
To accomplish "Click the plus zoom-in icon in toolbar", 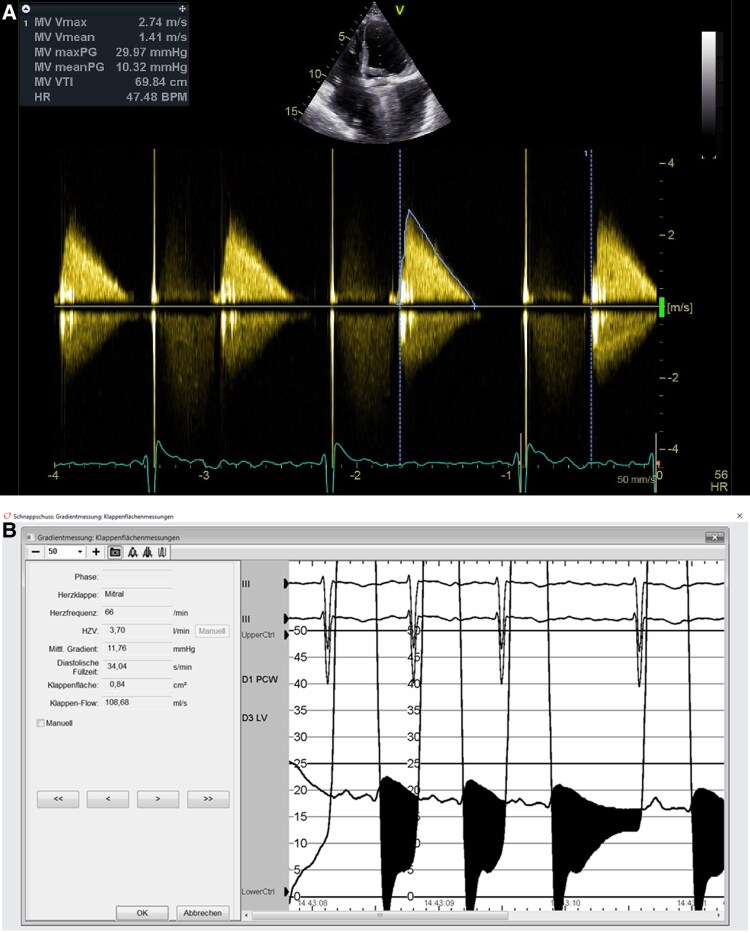I will pos(96,552).
